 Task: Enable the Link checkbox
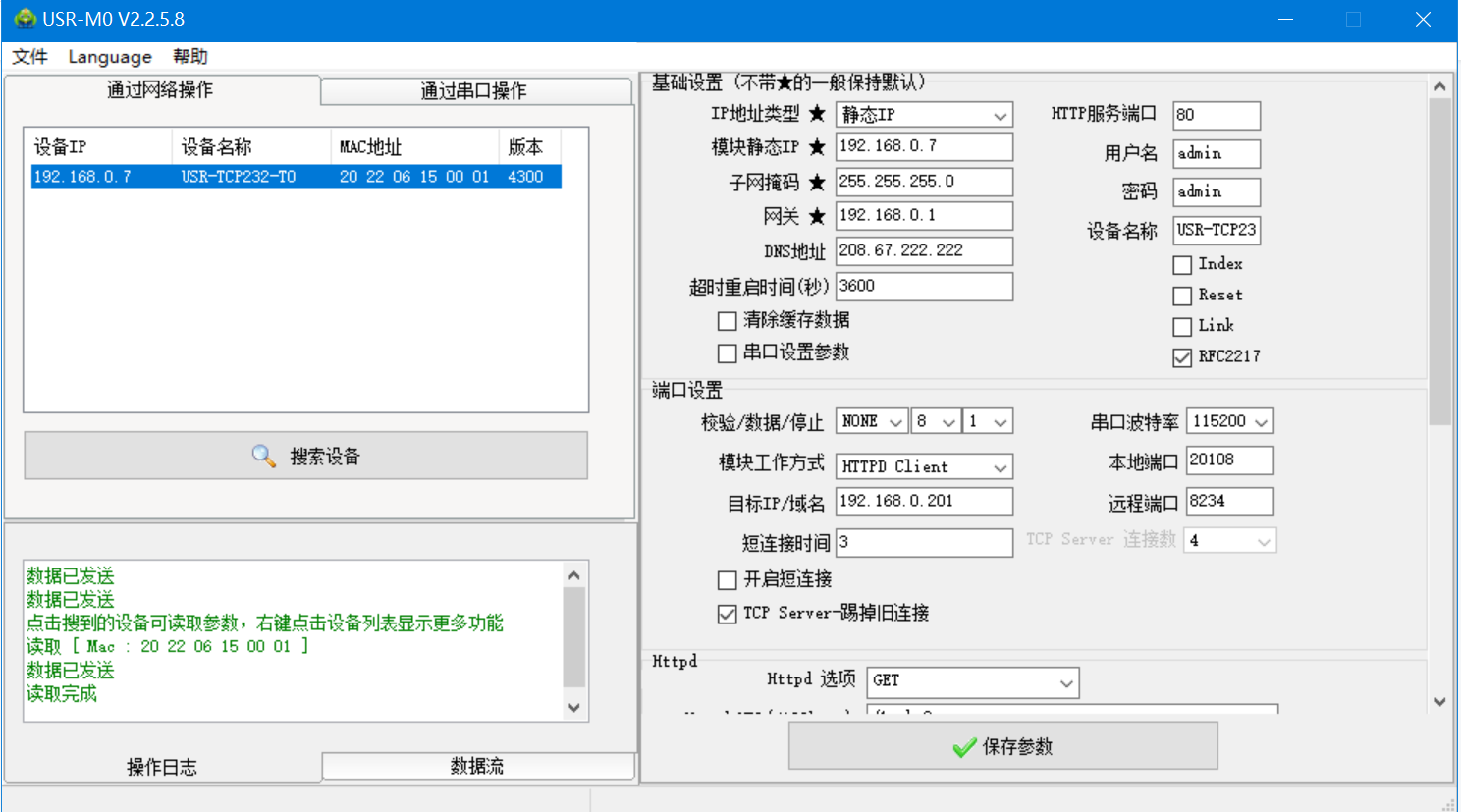click(1182, 327)
